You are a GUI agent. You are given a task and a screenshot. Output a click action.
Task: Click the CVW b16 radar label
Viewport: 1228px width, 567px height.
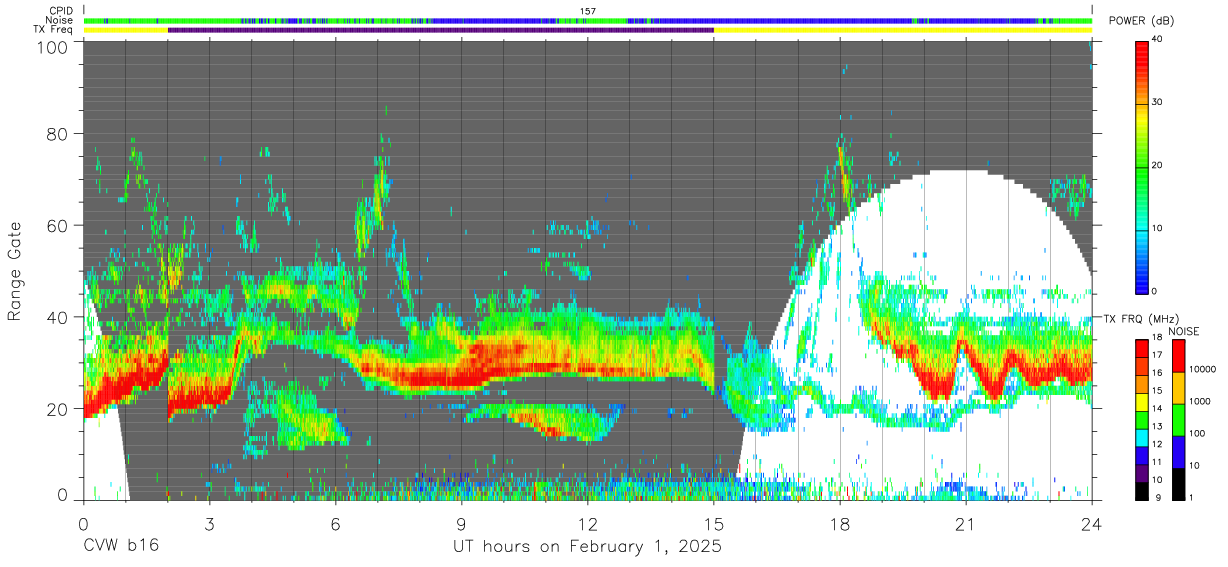tap(120, 547)
